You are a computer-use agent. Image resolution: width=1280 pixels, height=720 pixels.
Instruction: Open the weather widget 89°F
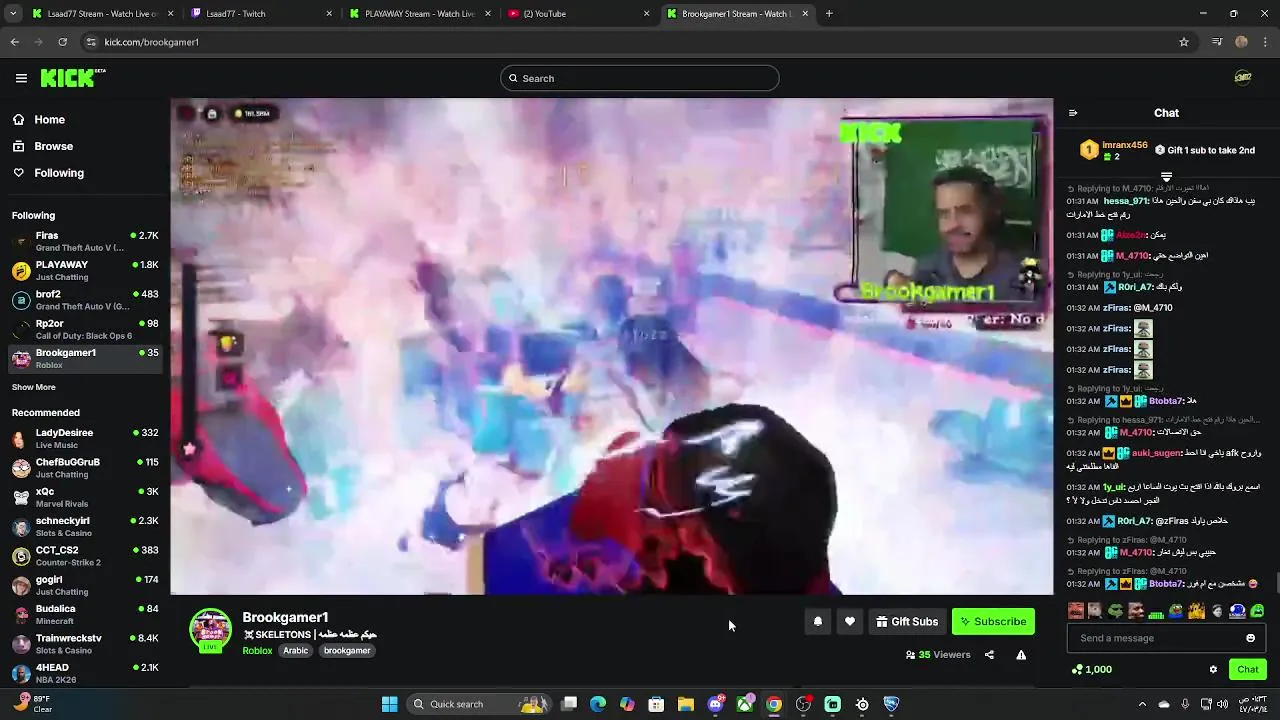(32, 704)
